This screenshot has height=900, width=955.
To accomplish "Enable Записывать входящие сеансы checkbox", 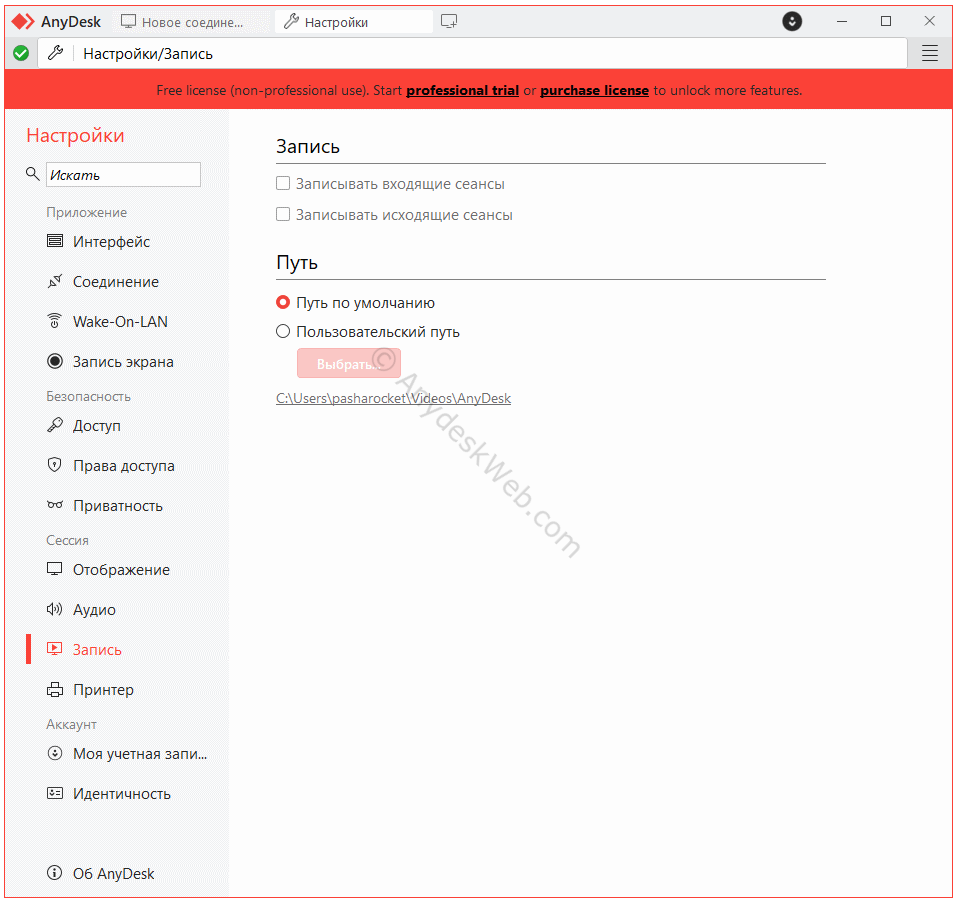I will pyautogui.click(x=283, y=183).
